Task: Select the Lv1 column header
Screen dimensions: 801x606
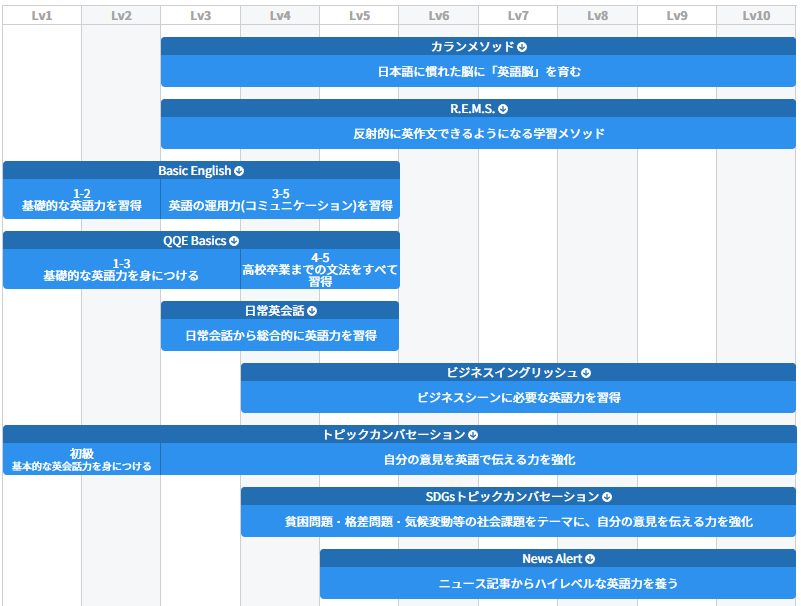Action: pos(40,14)
